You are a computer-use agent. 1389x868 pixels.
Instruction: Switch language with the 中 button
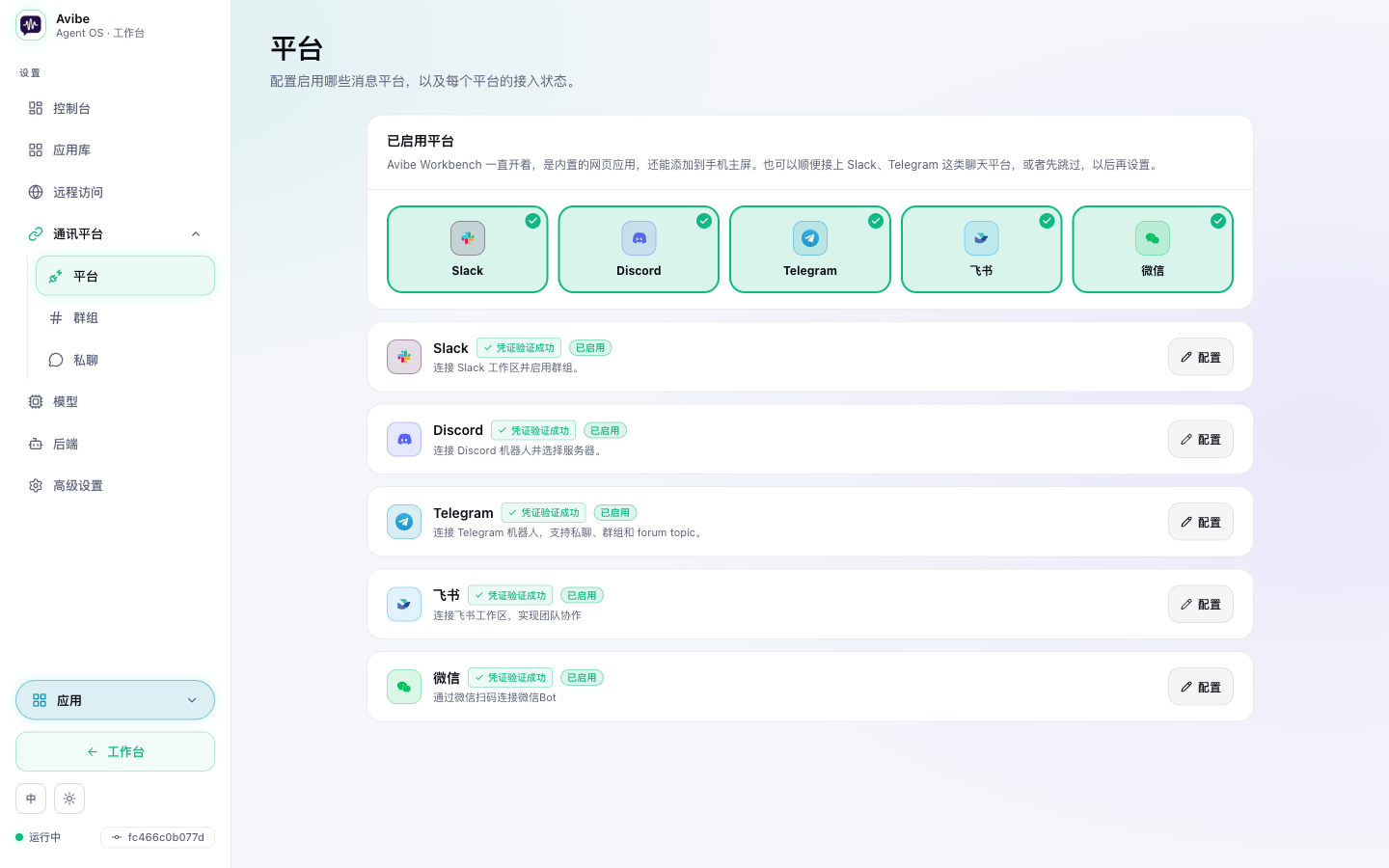(31, 799)
